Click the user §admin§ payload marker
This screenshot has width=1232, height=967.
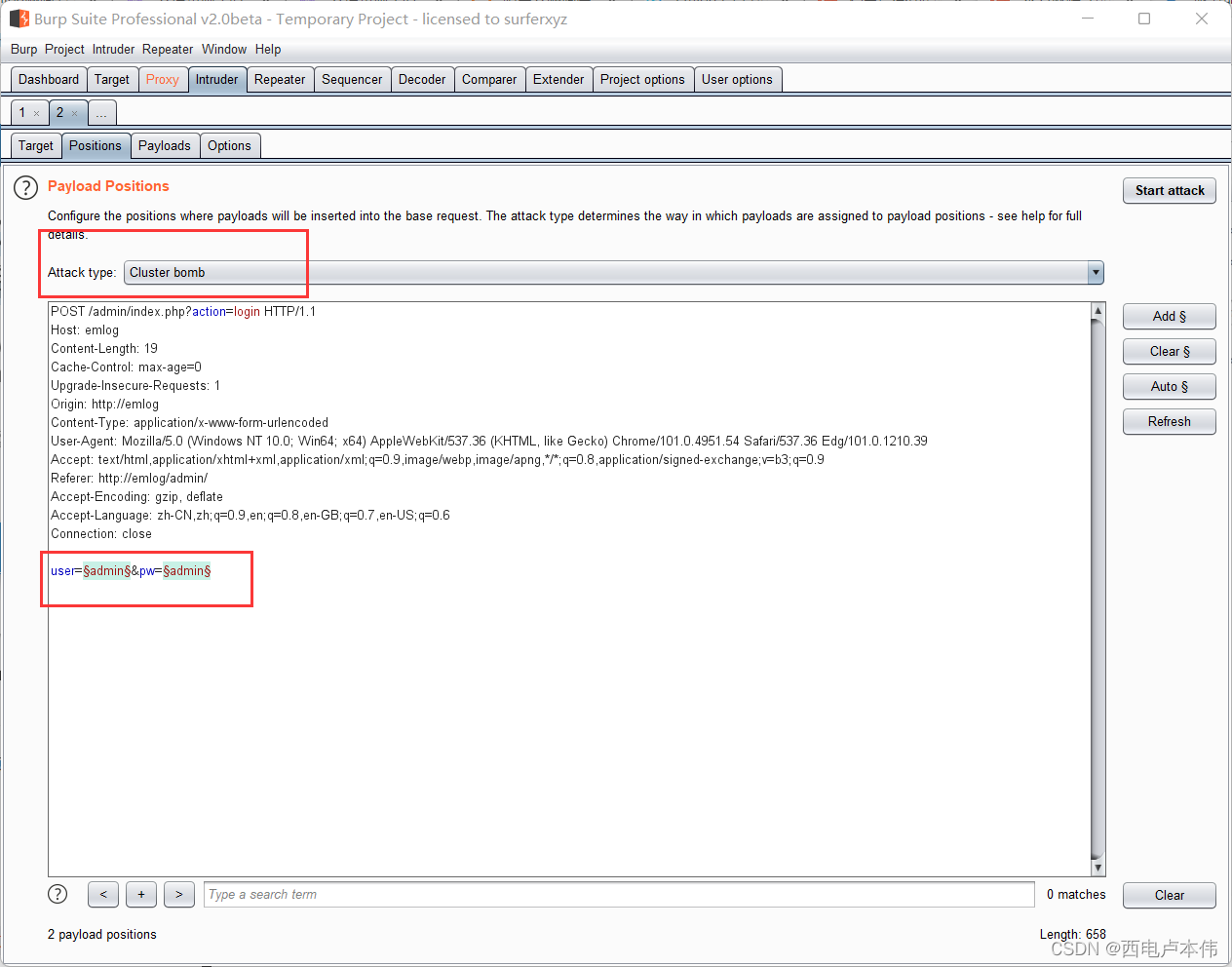pos(107,571)
